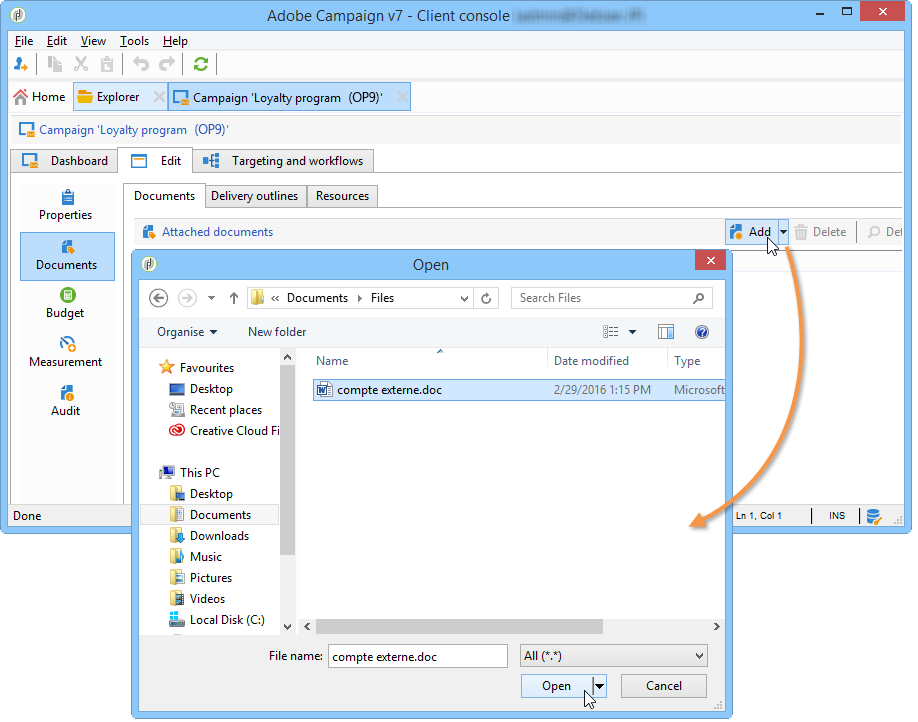Click the paste clipboard icon

pyautogui.click(x=107, y=64)
